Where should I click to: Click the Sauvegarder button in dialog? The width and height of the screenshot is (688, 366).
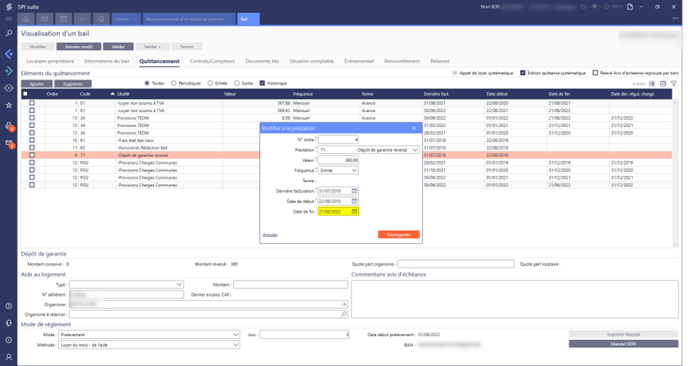[x=398, y=234]
